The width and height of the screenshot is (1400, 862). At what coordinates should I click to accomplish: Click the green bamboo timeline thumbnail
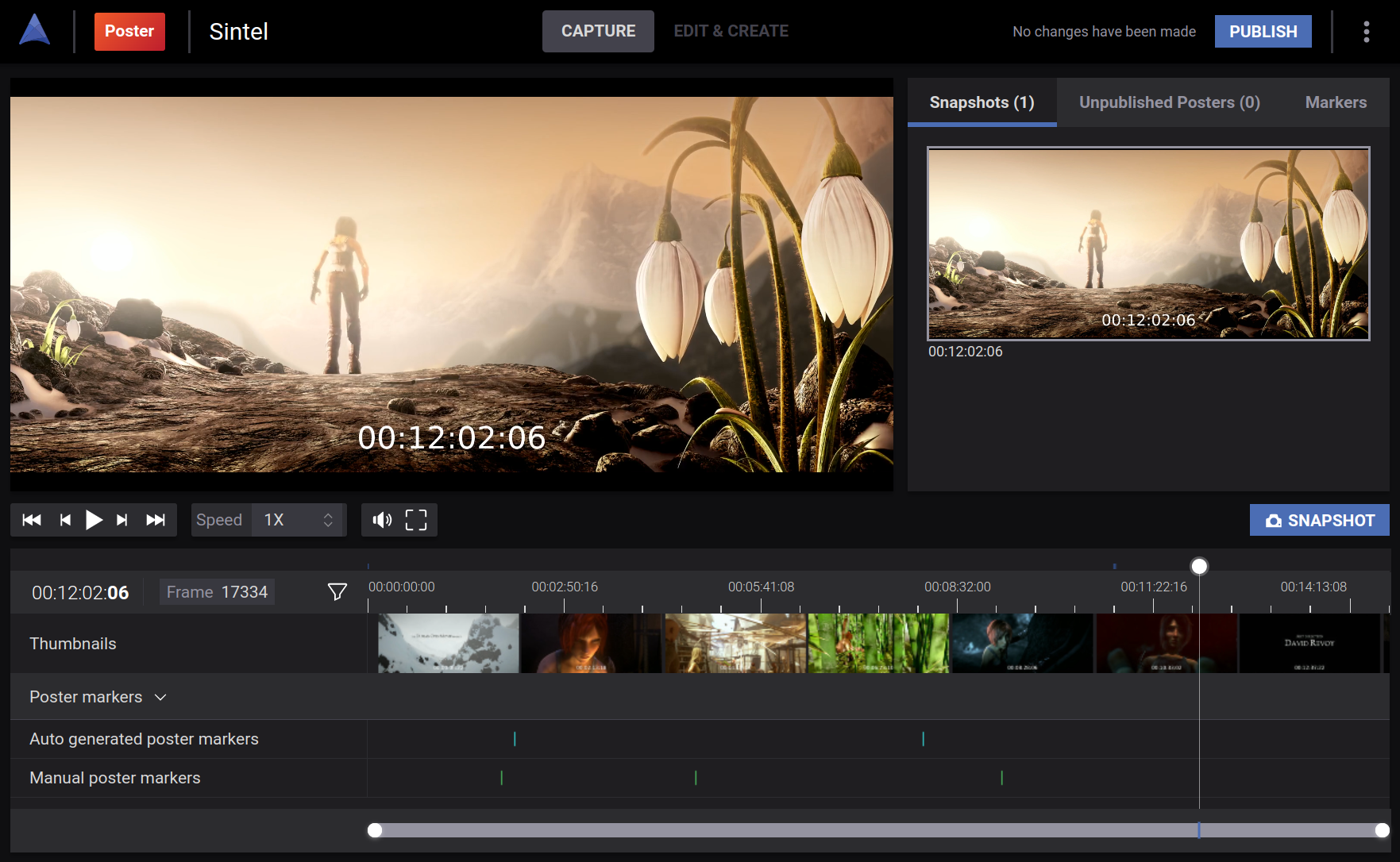pos(878,644)
